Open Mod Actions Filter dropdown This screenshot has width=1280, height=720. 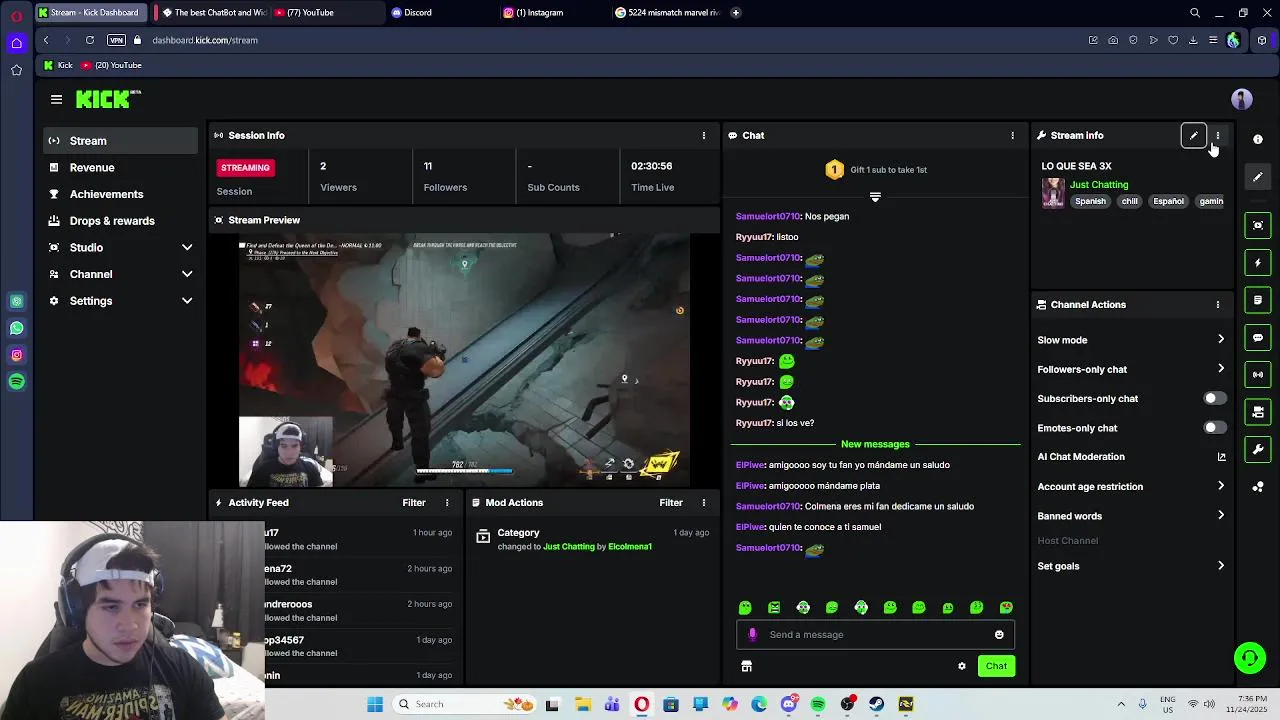[x=671, y=502]
